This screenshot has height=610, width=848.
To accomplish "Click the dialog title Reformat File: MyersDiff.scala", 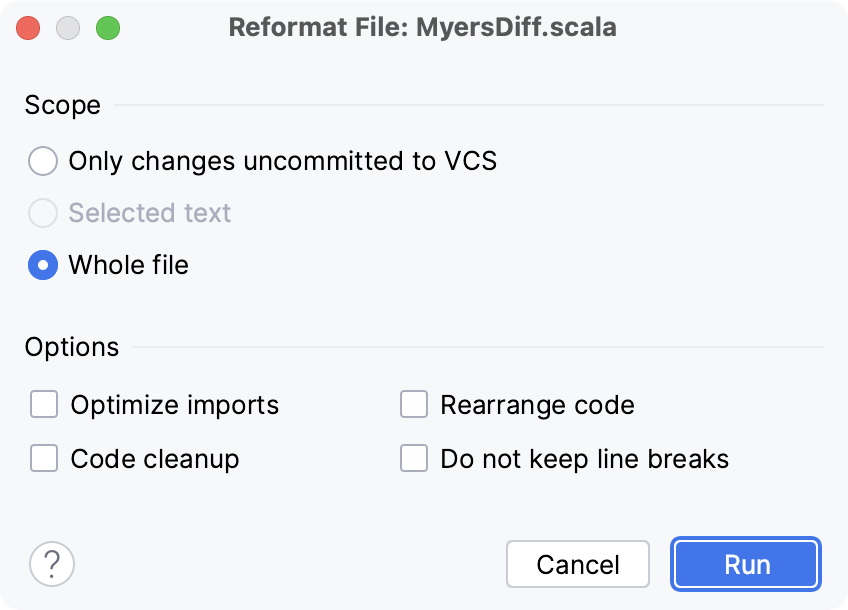I will [423, 27].
